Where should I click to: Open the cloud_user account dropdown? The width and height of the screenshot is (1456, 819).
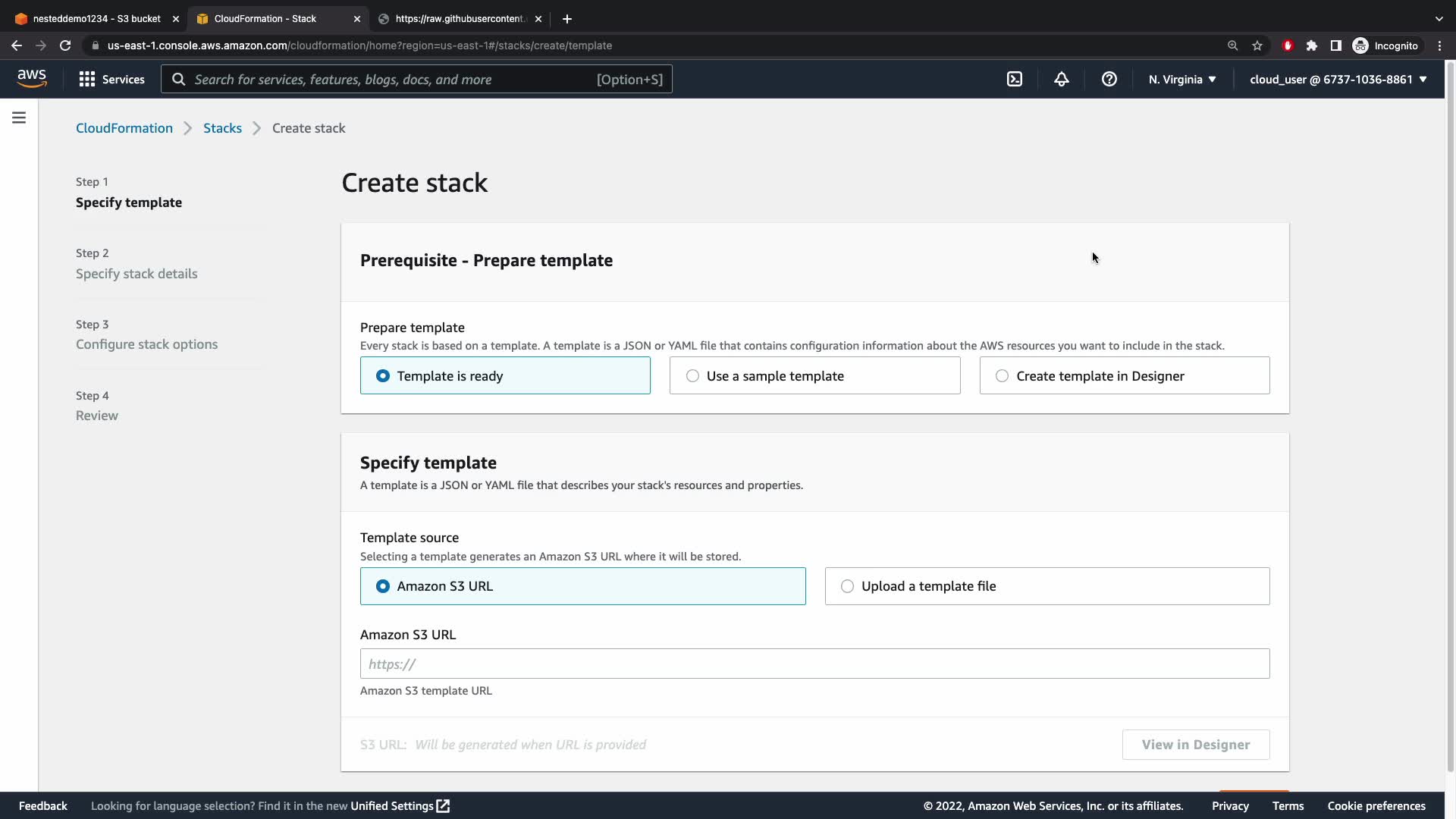click(x=1338, y=79)
